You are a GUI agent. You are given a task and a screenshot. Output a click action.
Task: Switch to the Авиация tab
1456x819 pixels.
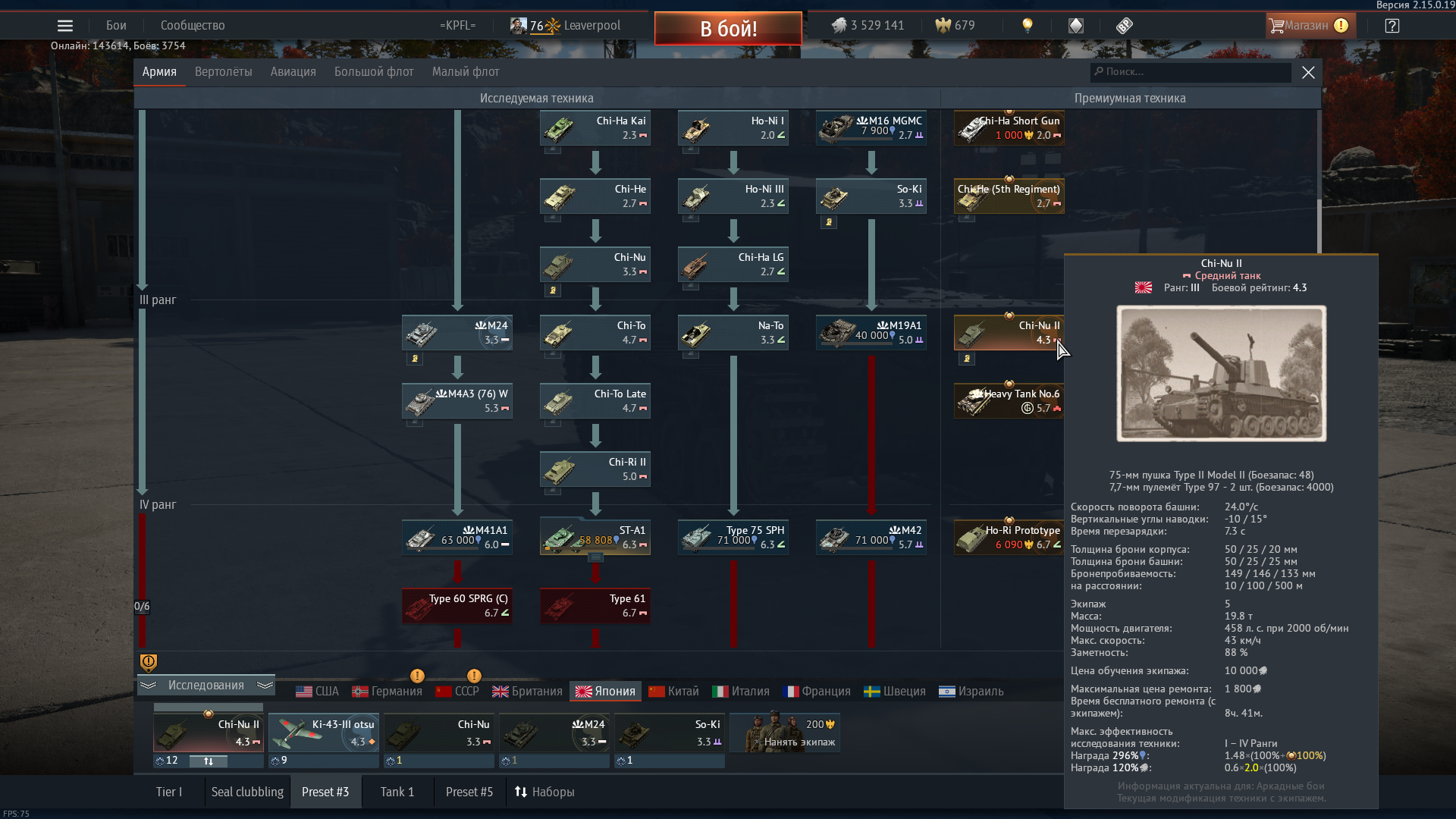coord(293,72)
